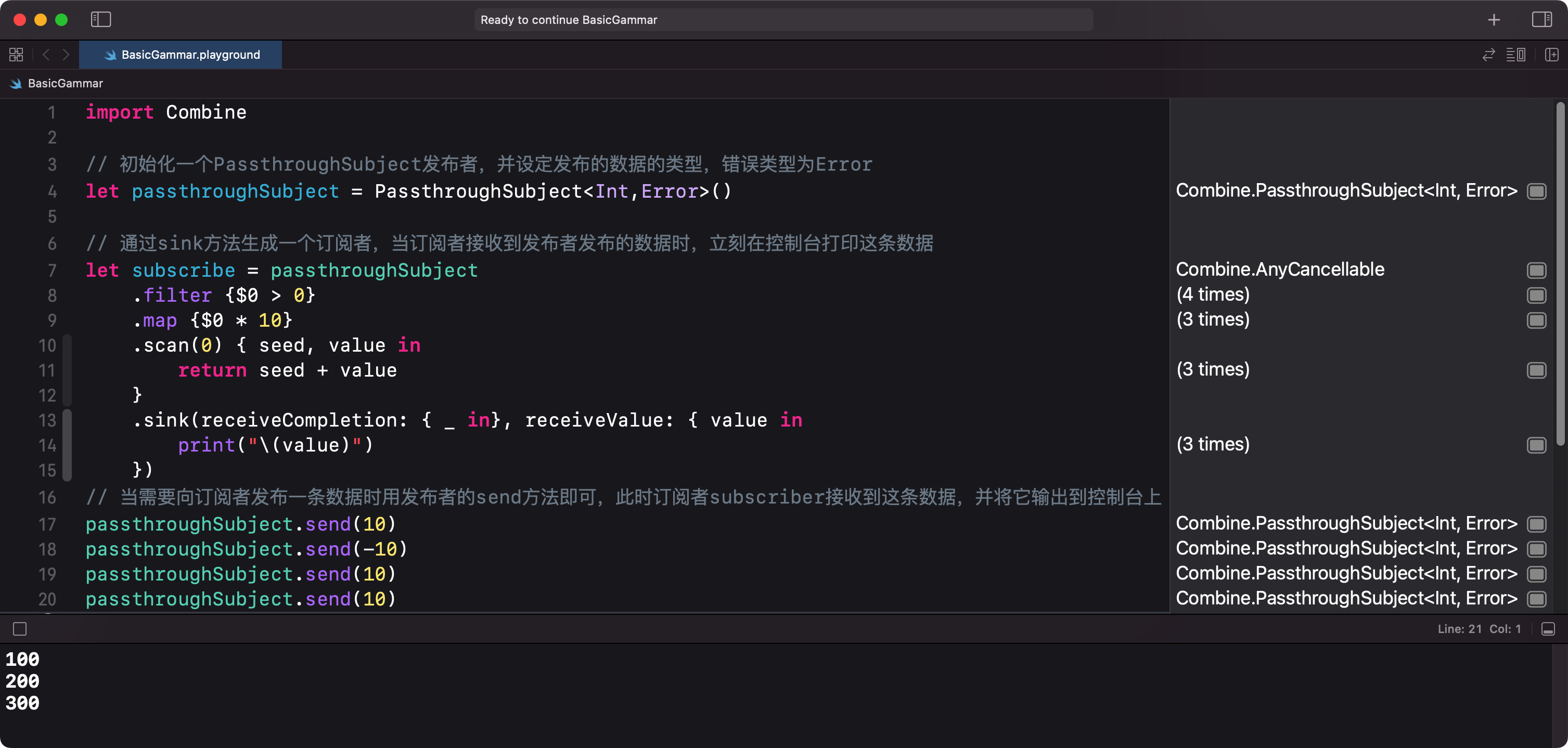The width and height of the screenshot is (1568, 748).
Task: Show quick look for map line (3 times) result
Action: (x=1536, y=320)
